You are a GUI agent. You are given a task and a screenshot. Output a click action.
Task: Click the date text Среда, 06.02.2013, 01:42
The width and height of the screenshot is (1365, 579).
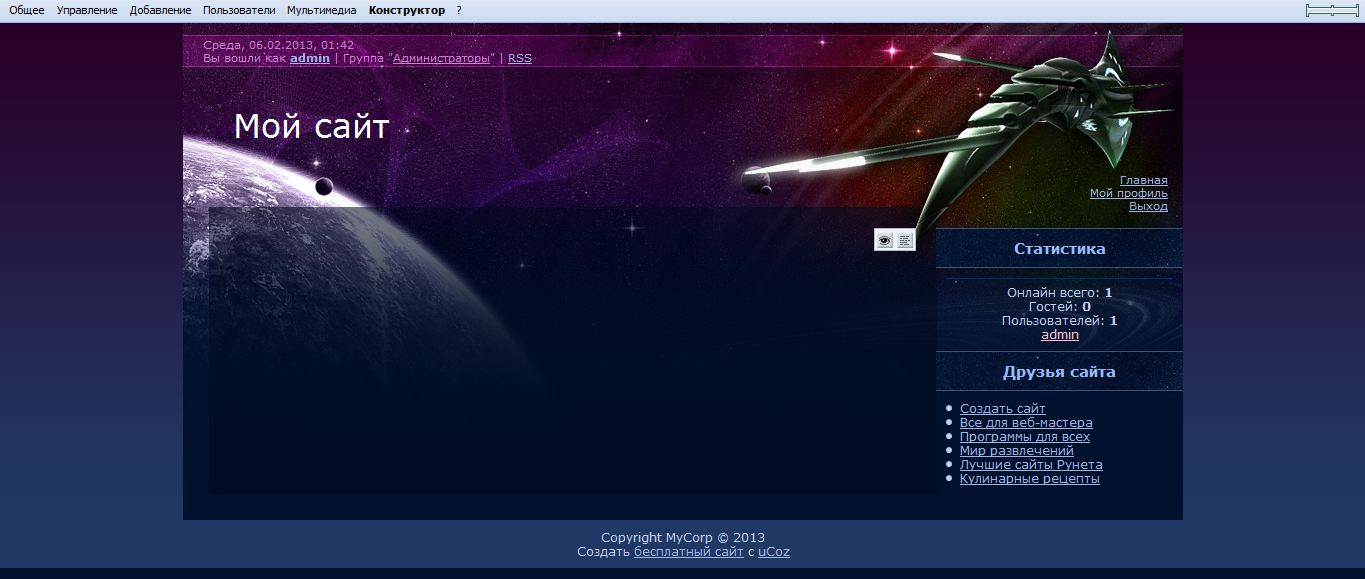278,45
